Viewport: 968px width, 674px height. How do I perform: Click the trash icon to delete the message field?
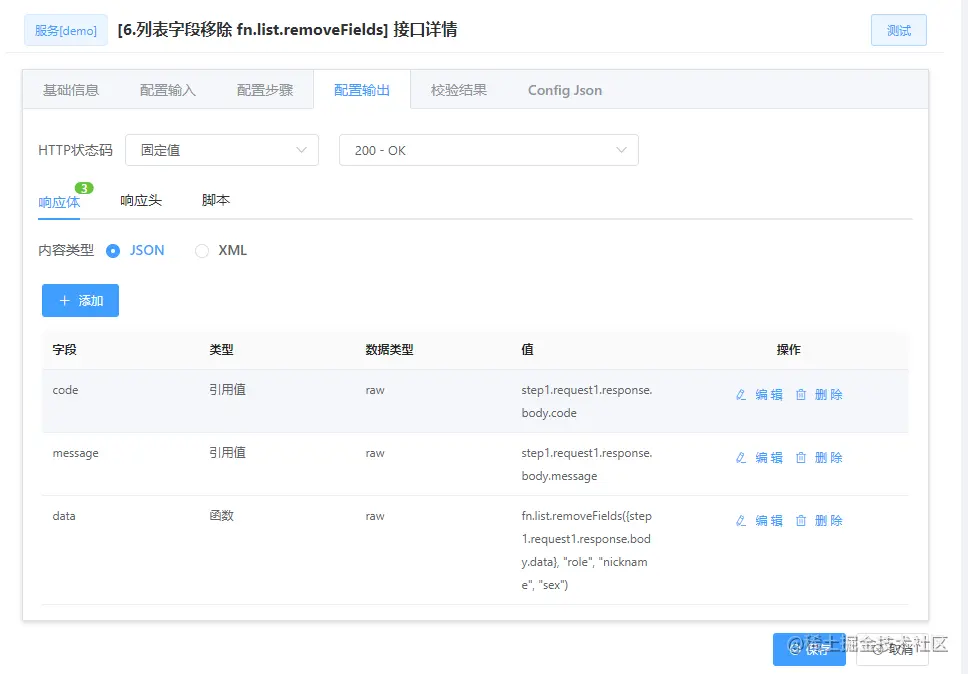pos(801,457)
